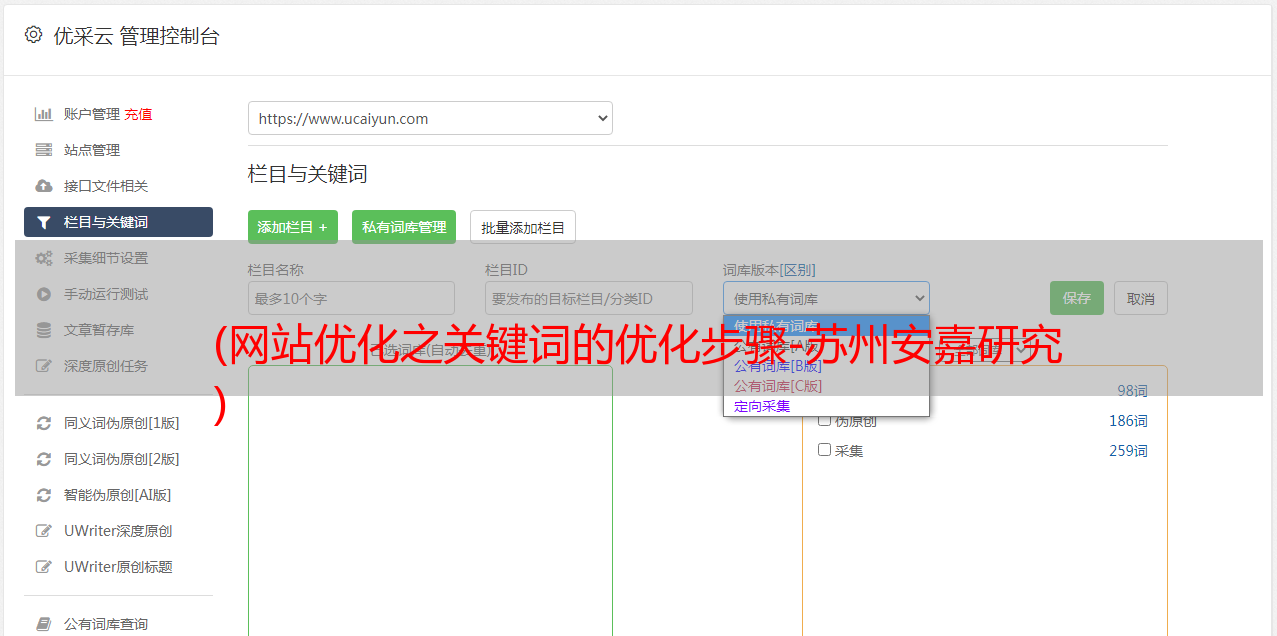
Task: Choose 定向采集 option in the dropdown
Action: coord(762,406)
